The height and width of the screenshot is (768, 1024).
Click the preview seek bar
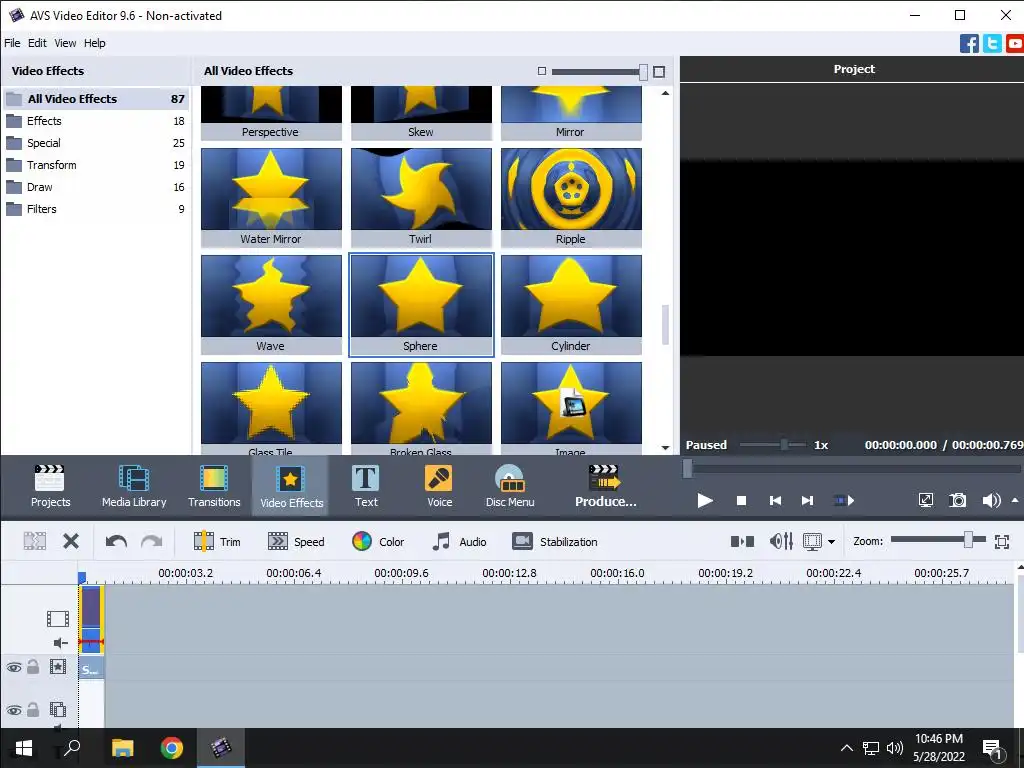[x=853, y=468]
